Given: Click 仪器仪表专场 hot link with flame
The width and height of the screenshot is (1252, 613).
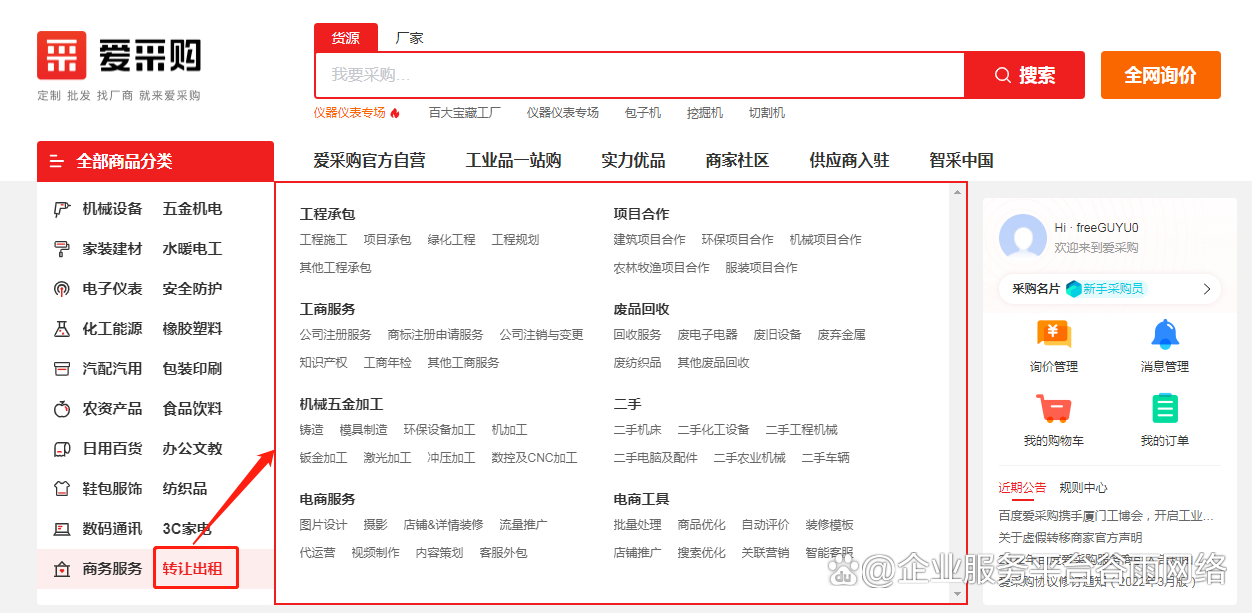Looking at the screenshot, I should 357,113.
